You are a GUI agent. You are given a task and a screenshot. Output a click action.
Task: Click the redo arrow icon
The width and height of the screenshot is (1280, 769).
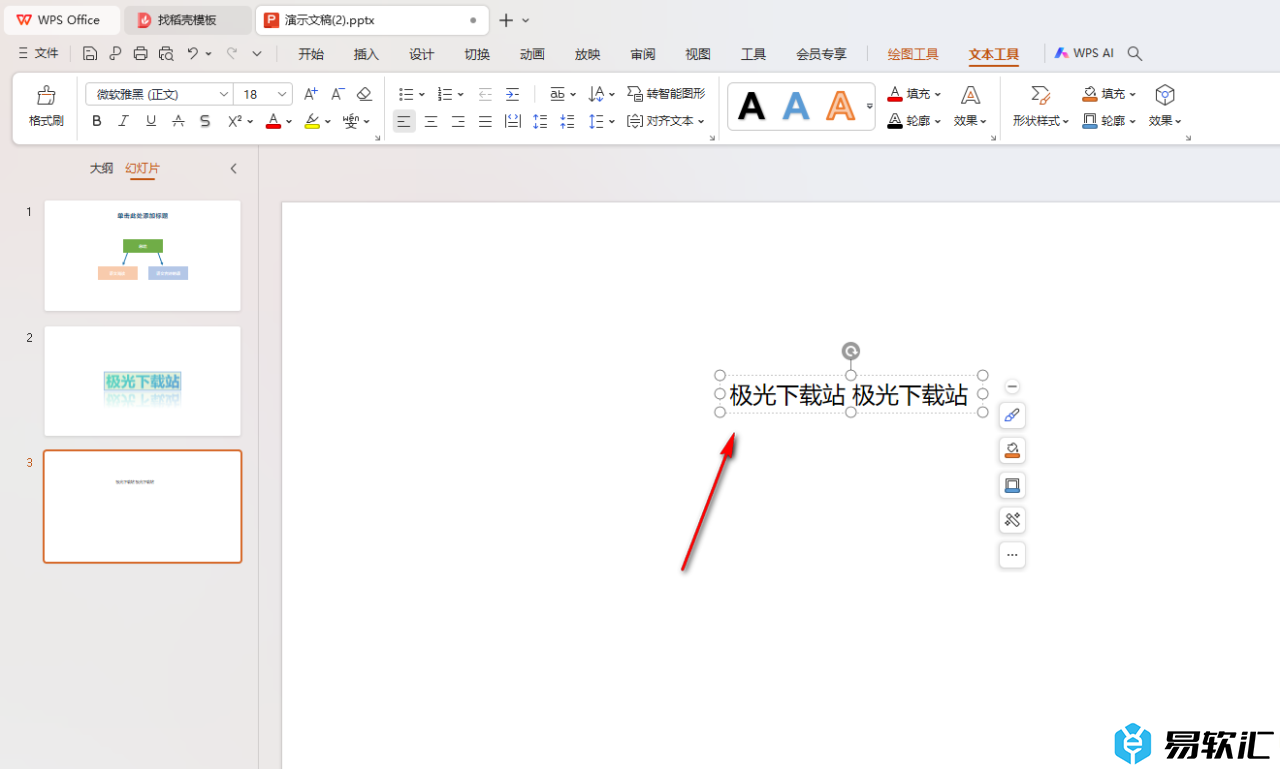[232, 53]
